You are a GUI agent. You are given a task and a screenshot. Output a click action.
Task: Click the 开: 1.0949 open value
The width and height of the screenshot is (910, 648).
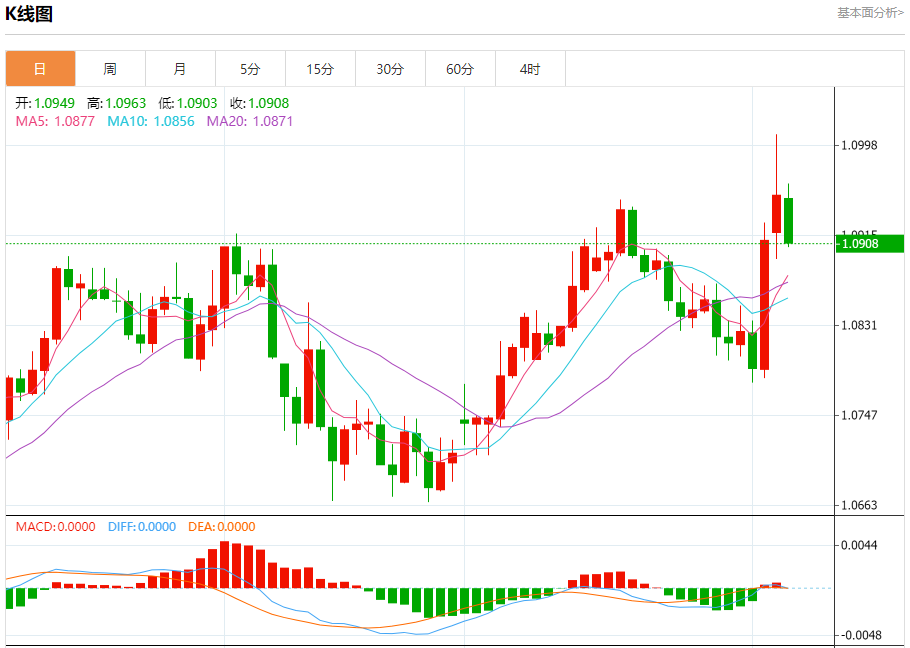45,103
